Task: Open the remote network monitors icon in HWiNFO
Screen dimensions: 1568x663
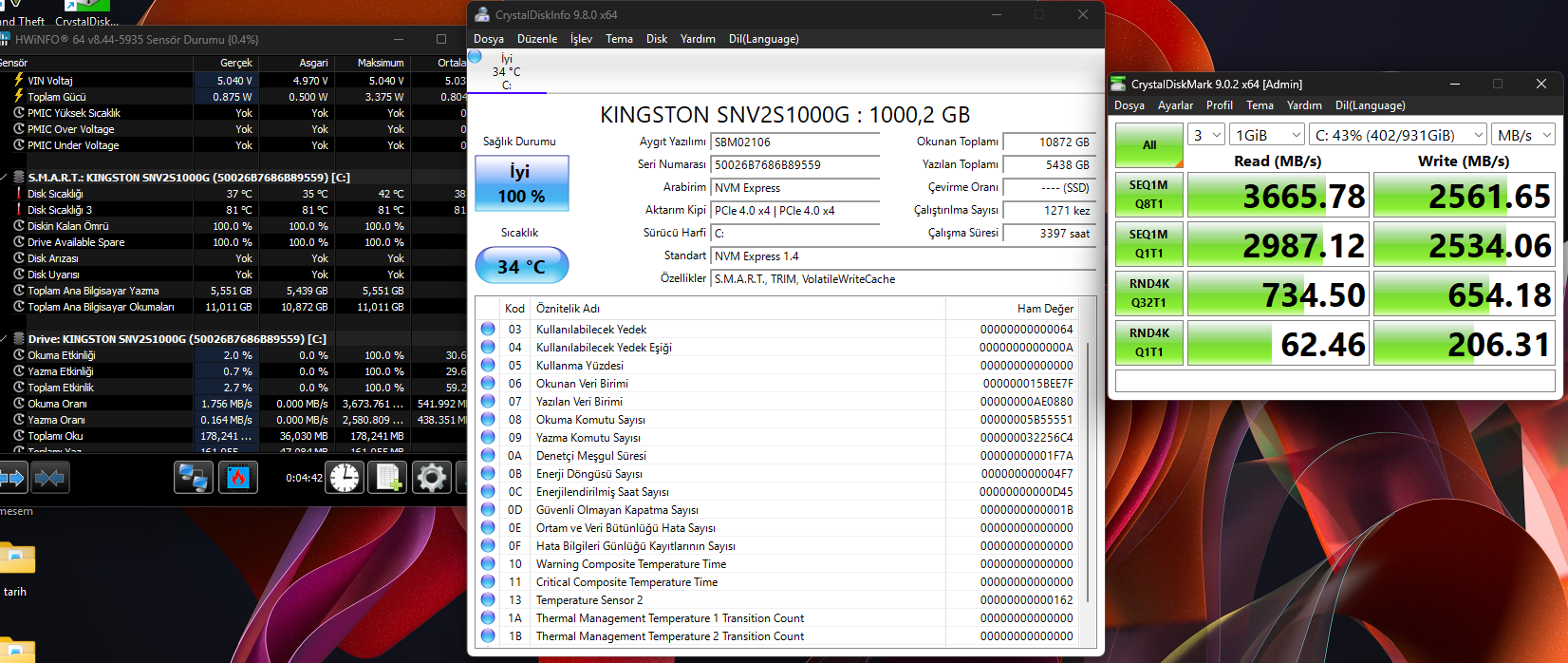Action: [194, 477]
